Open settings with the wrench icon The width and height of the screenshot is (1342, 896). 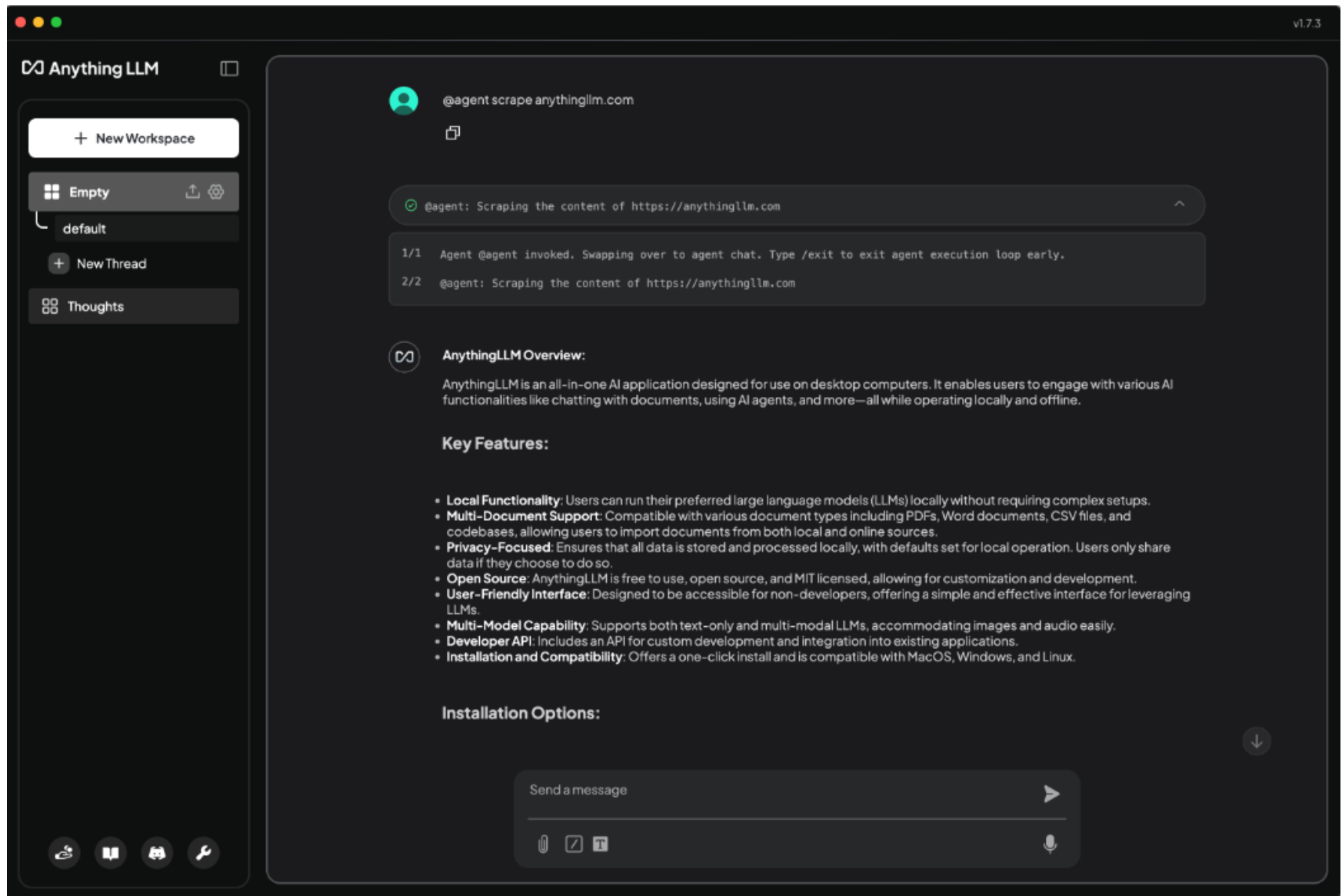point(204,852)
